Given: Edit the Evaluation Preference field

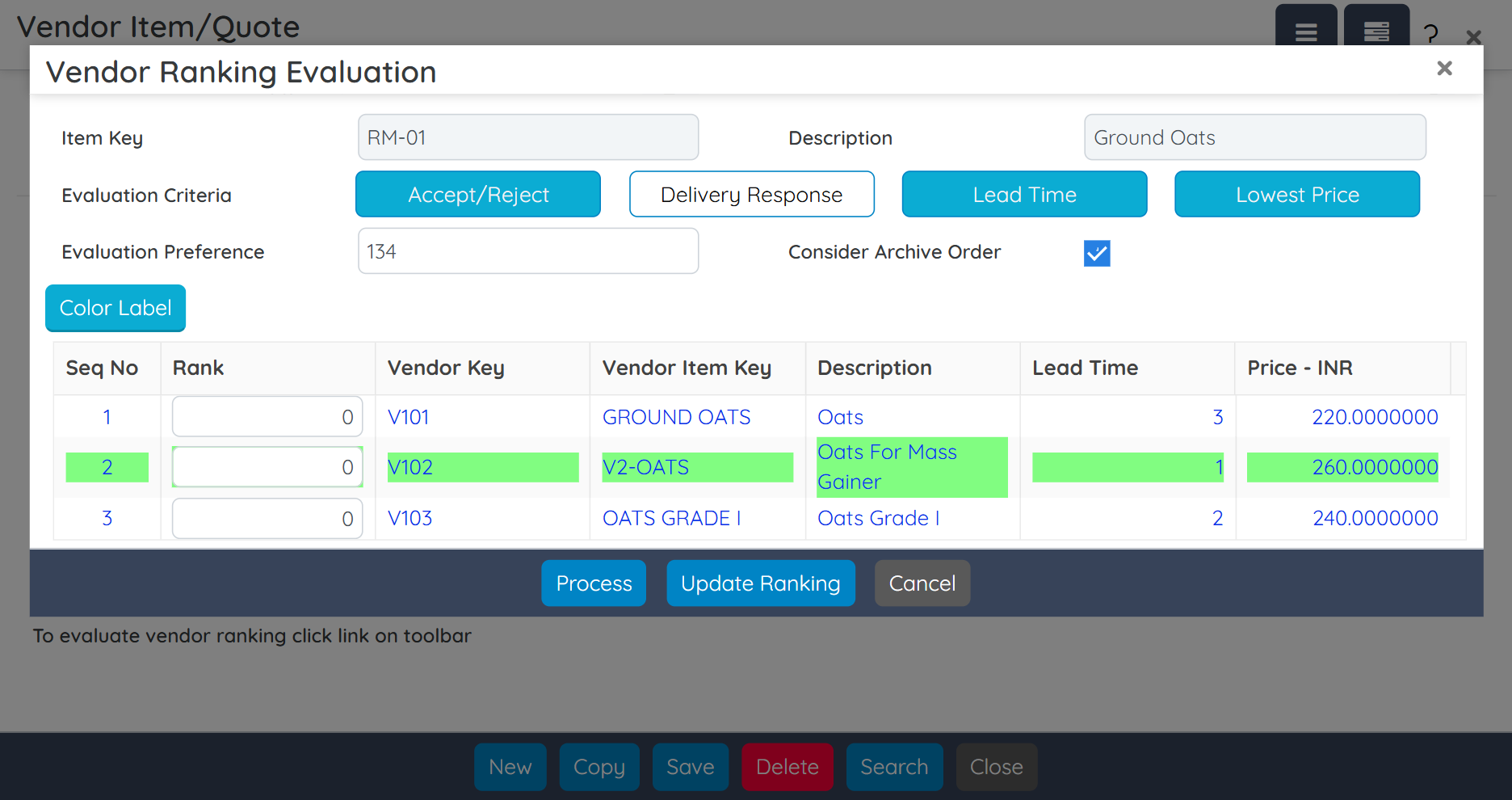Looking at the screenshot, I should (527, 251).
